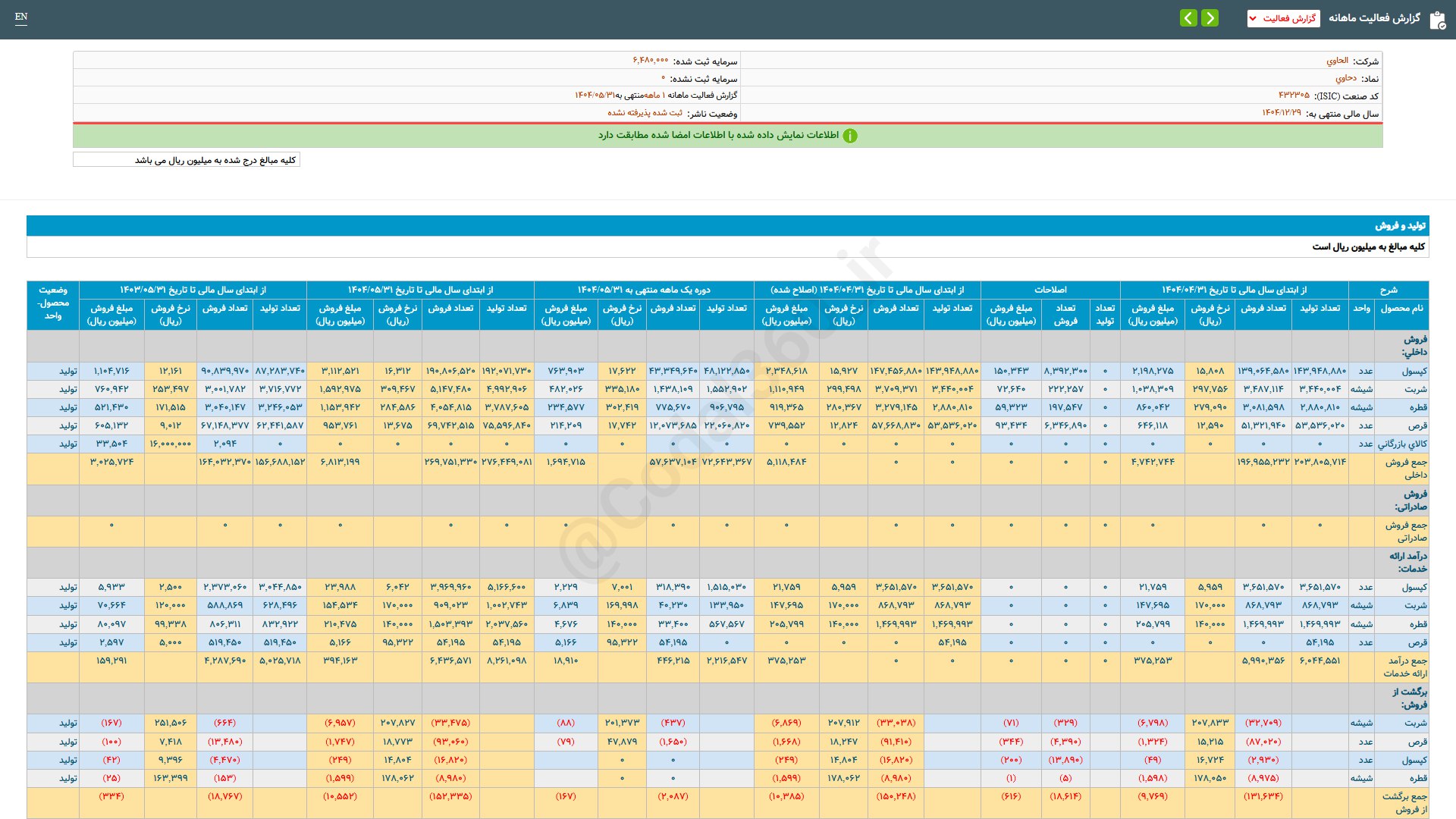Click the green left-pointing arrow navigation button
Screen dimensions: 1456x819
1188,17
